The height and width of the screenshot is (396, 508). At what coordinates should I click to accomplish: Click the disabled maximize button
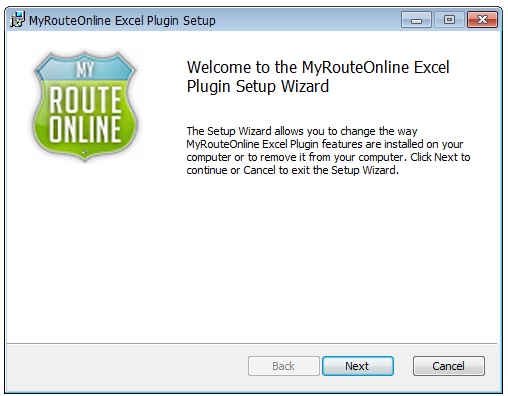449,20
